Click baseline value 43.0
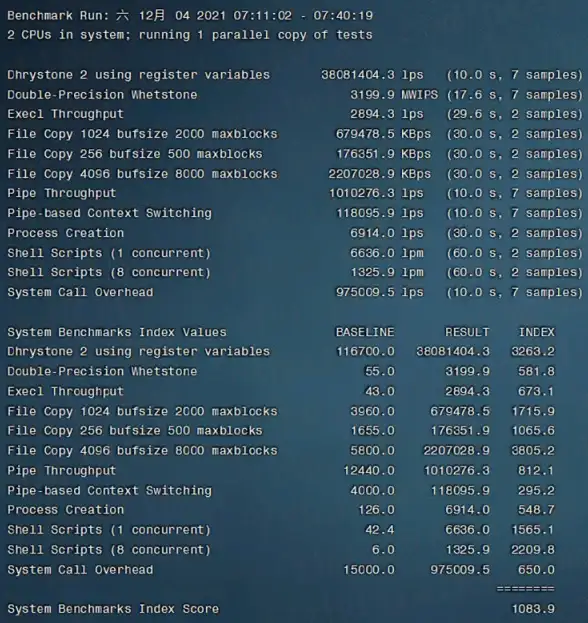Viewport: 588px width, 623px height. (x=380, y=391)
